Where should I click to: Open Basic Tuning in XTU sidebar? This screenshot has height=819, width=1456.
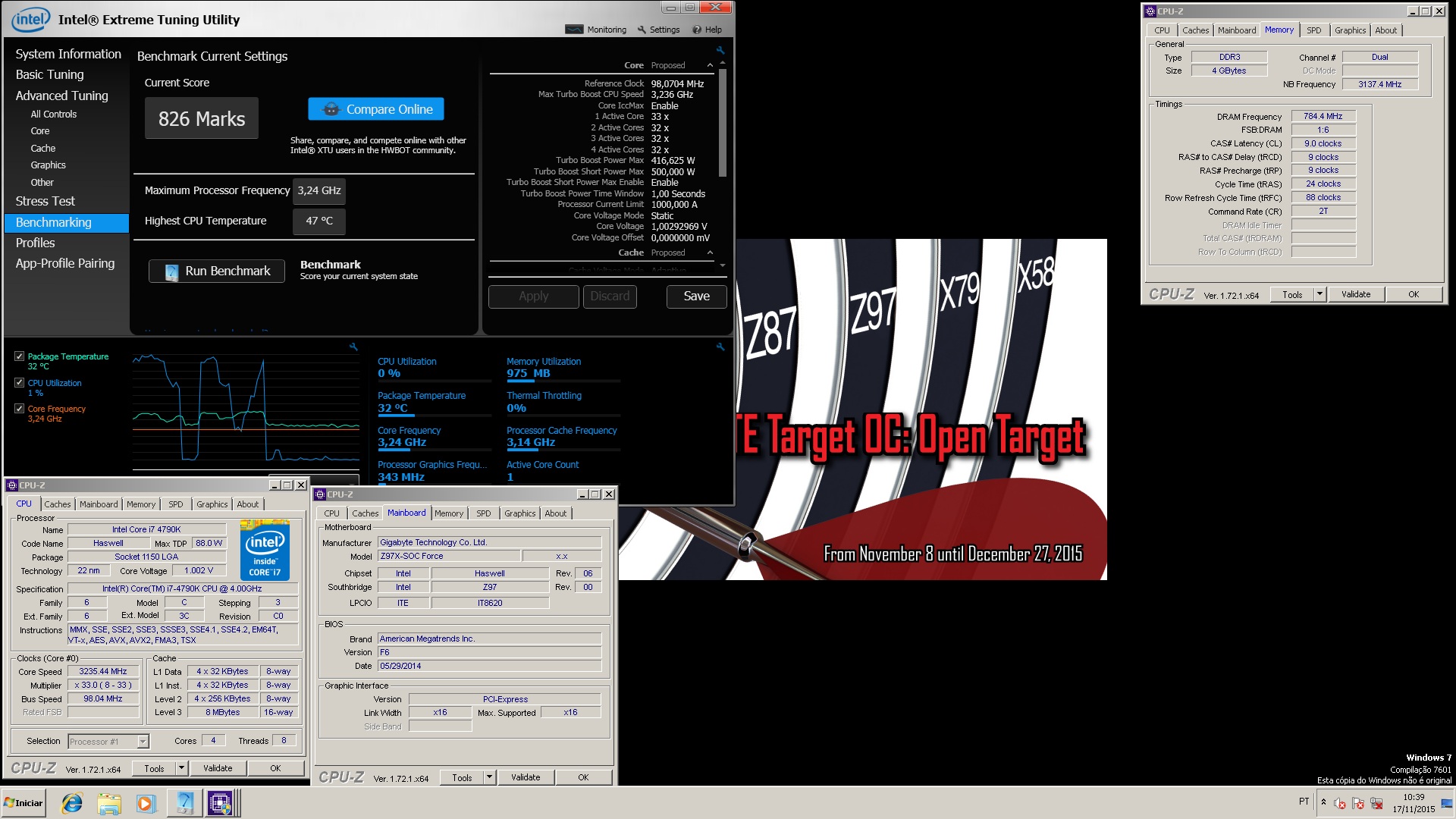(x=50, y=75)
